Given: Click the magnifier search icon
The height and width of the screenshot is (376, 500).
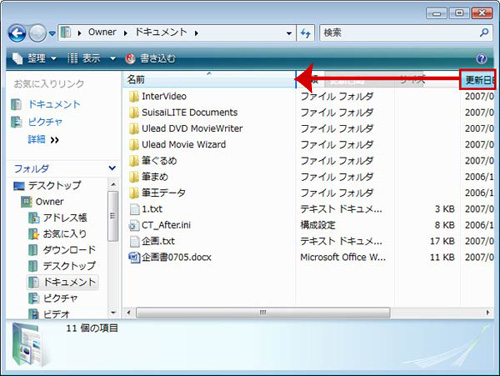Looking at the screenshot, I should (484, 33).
